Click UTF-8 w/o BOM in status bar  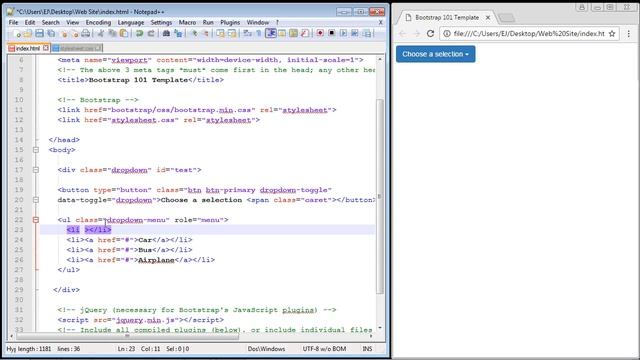click(324, 349)
